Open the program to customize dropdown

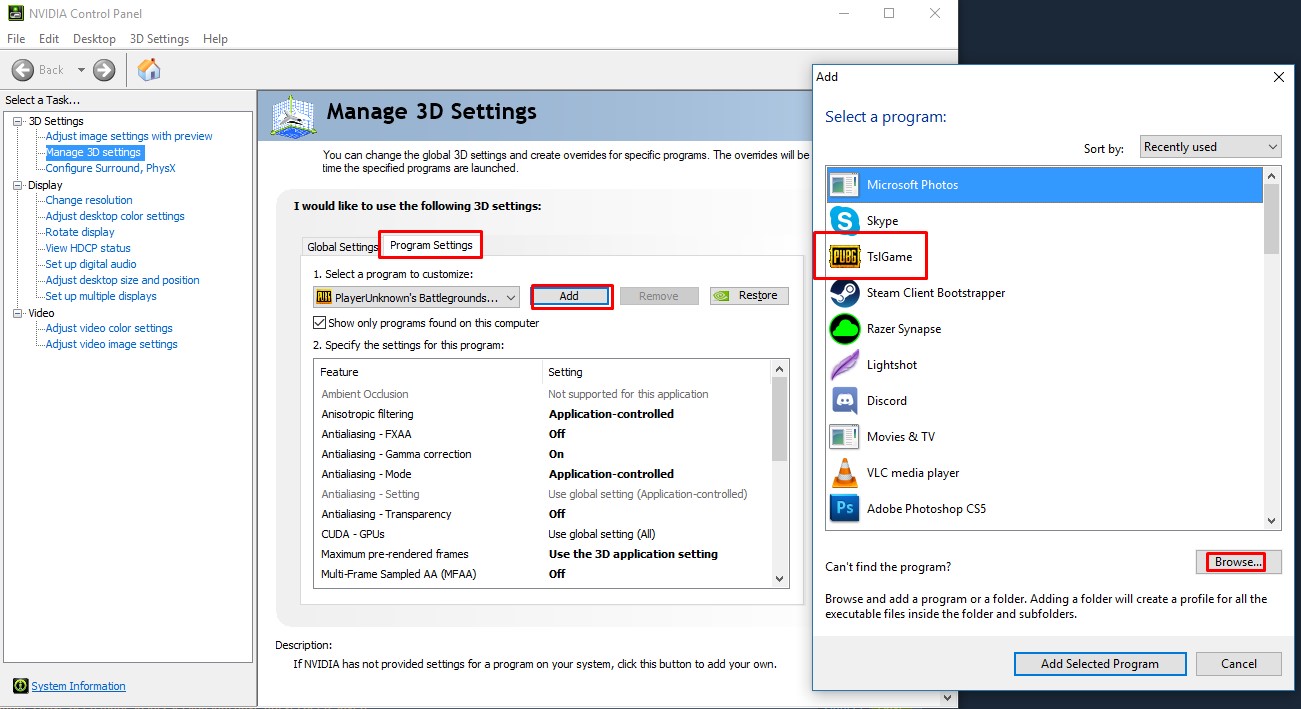[416, 297]
